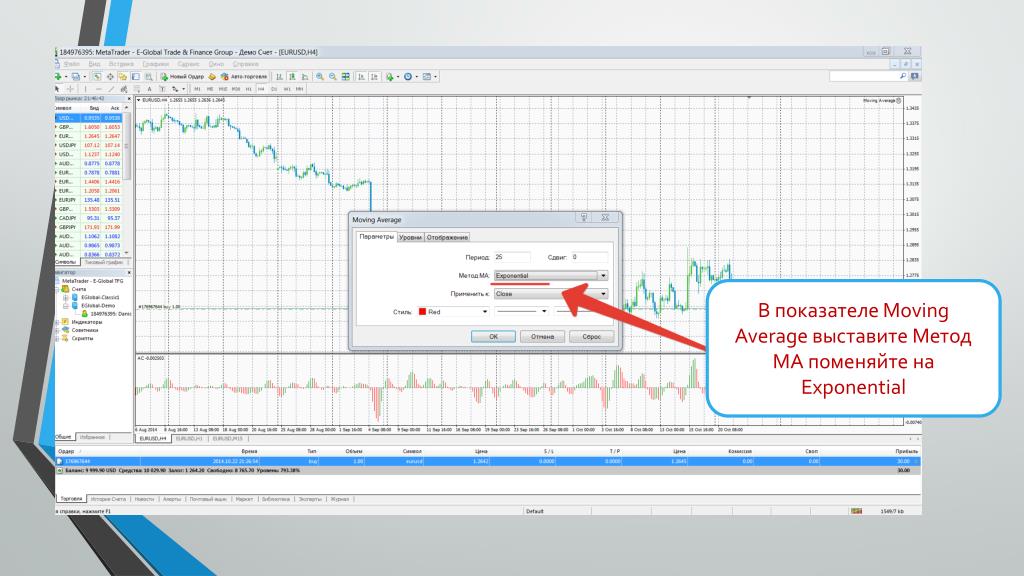This screenshot has width=1024, height=576.
Task: Select the Vertical Line drawing tool
Action: (86, 89)
